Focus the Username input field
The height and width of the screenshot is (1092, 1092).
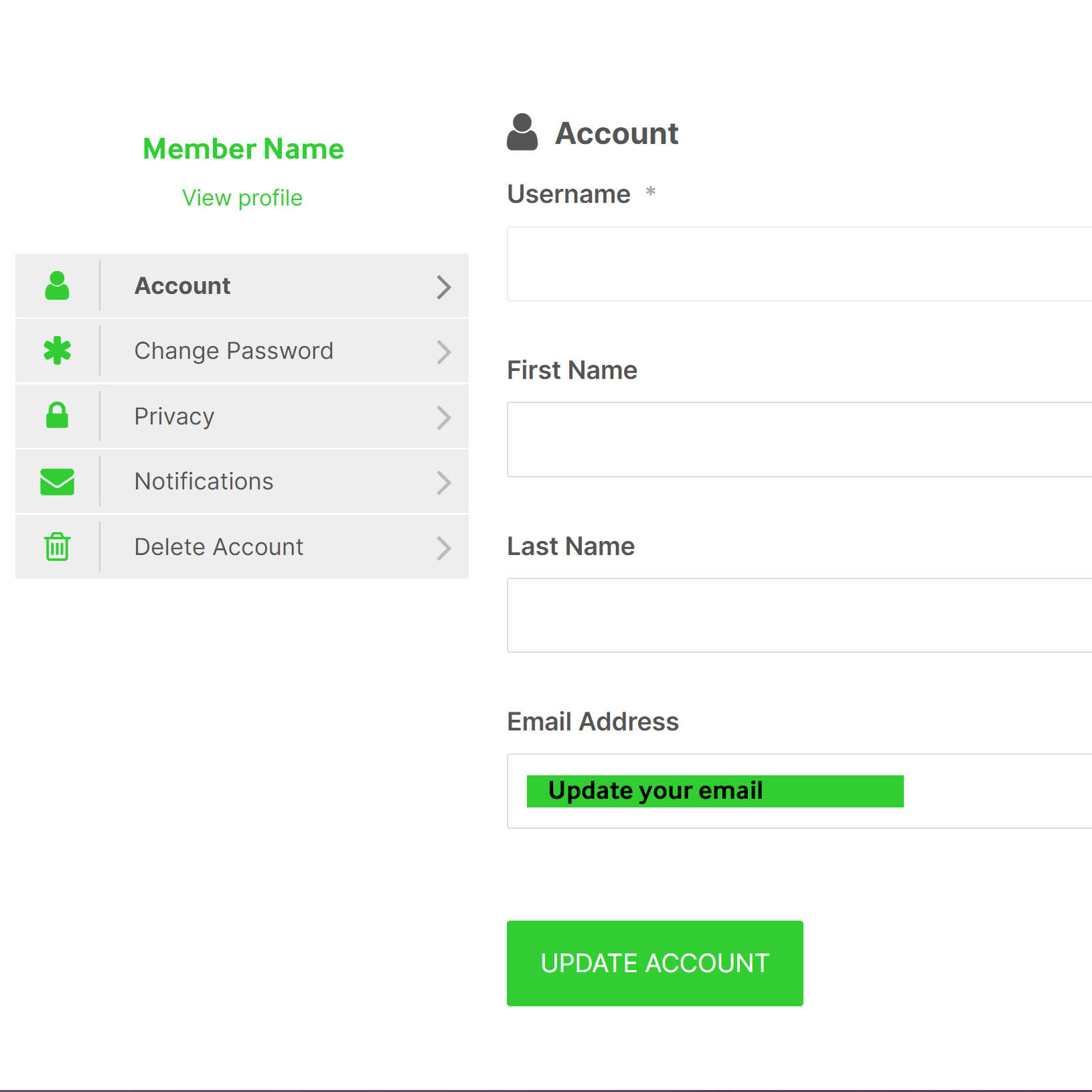(x=798, y=264)
